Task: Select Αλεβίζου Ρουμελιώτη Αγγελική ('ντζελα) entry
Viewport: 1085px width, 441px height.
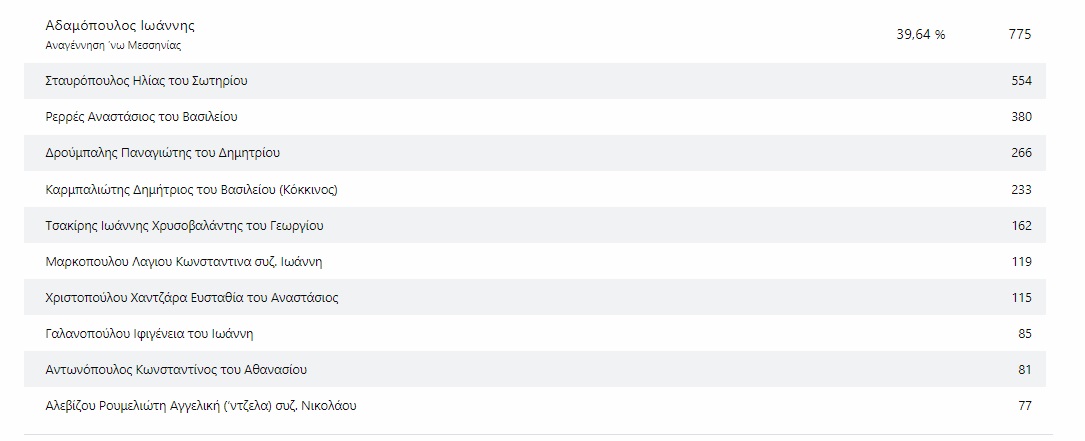Action: (201, 405)
